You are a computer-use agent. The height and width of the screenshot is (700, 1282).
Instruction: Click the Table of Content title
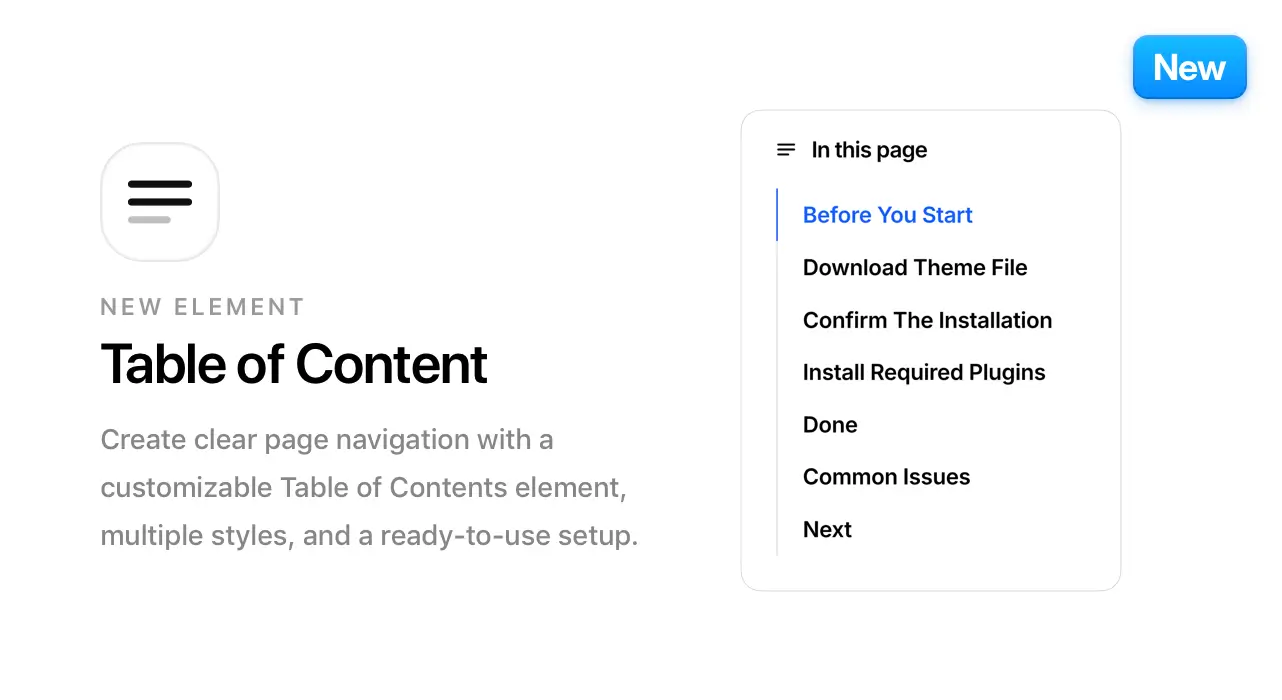(x=294, y=363)
